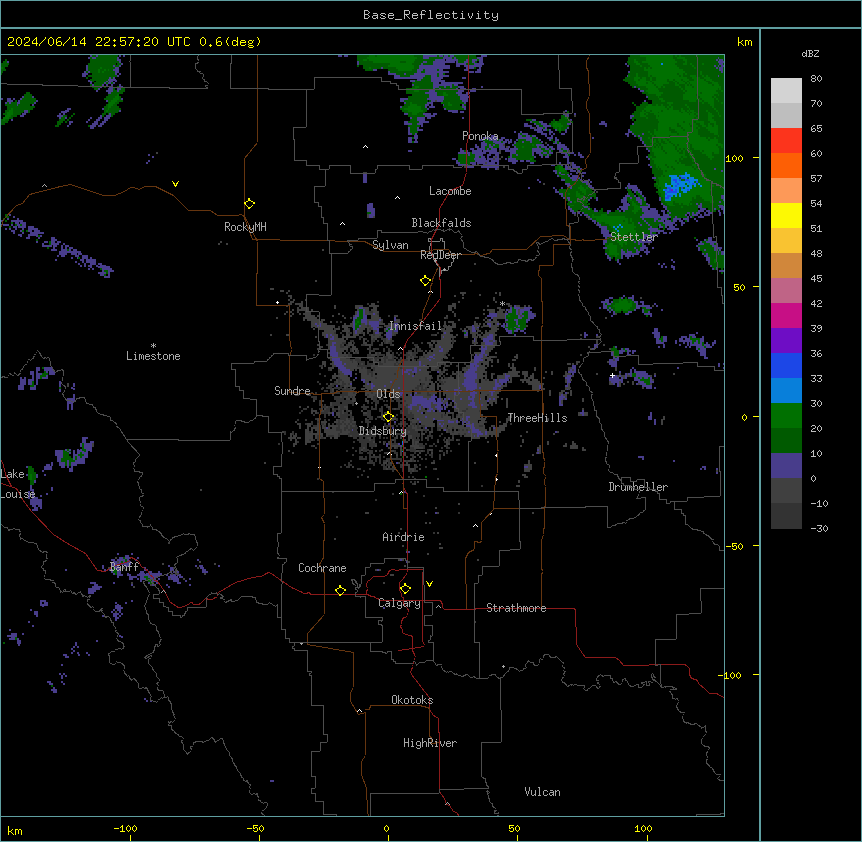Select the dark orange 60-57 dBZ legend band
This screenshot has height=842, width=862.
[x=786, y=165]
